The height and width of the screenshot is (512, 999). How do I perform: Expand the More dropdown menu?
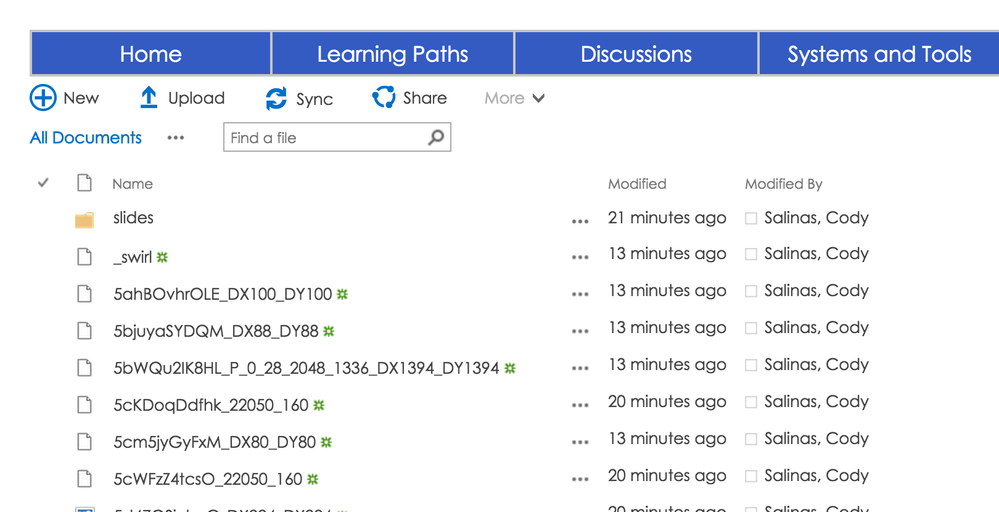point(514,98)
